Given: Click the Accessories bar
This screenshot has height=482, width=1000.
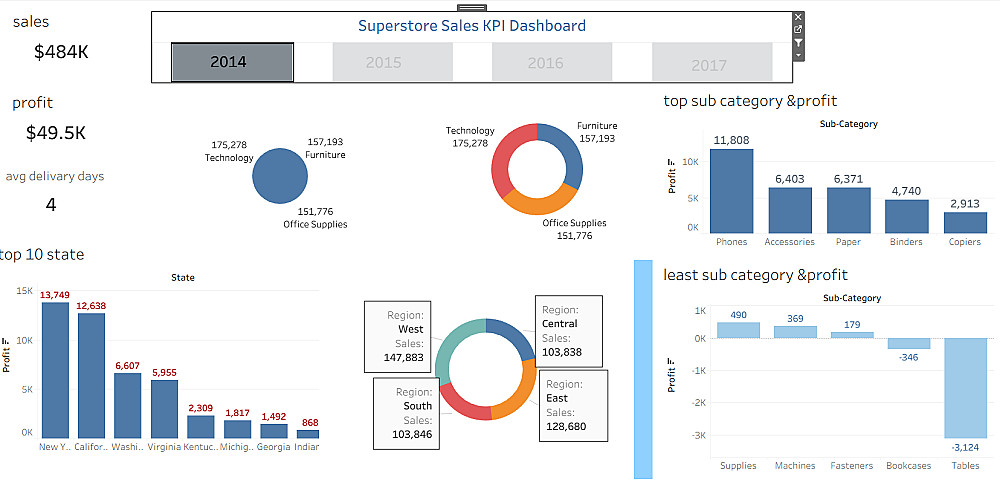Looking at the screenshot, I should [790, 210].
